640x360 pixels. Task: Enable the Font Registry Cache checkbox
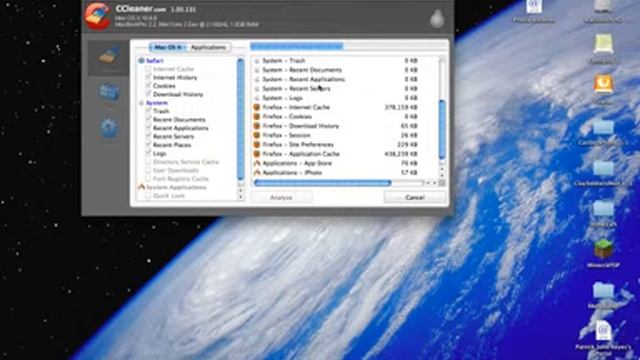[x=149, y=179]
